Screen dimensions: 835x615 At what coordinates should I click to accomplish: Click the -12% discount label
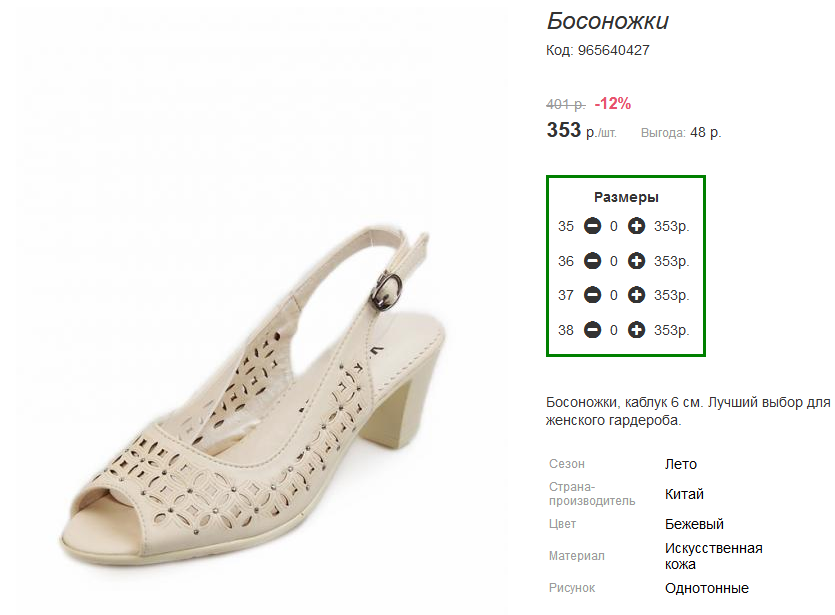[613, 104]
